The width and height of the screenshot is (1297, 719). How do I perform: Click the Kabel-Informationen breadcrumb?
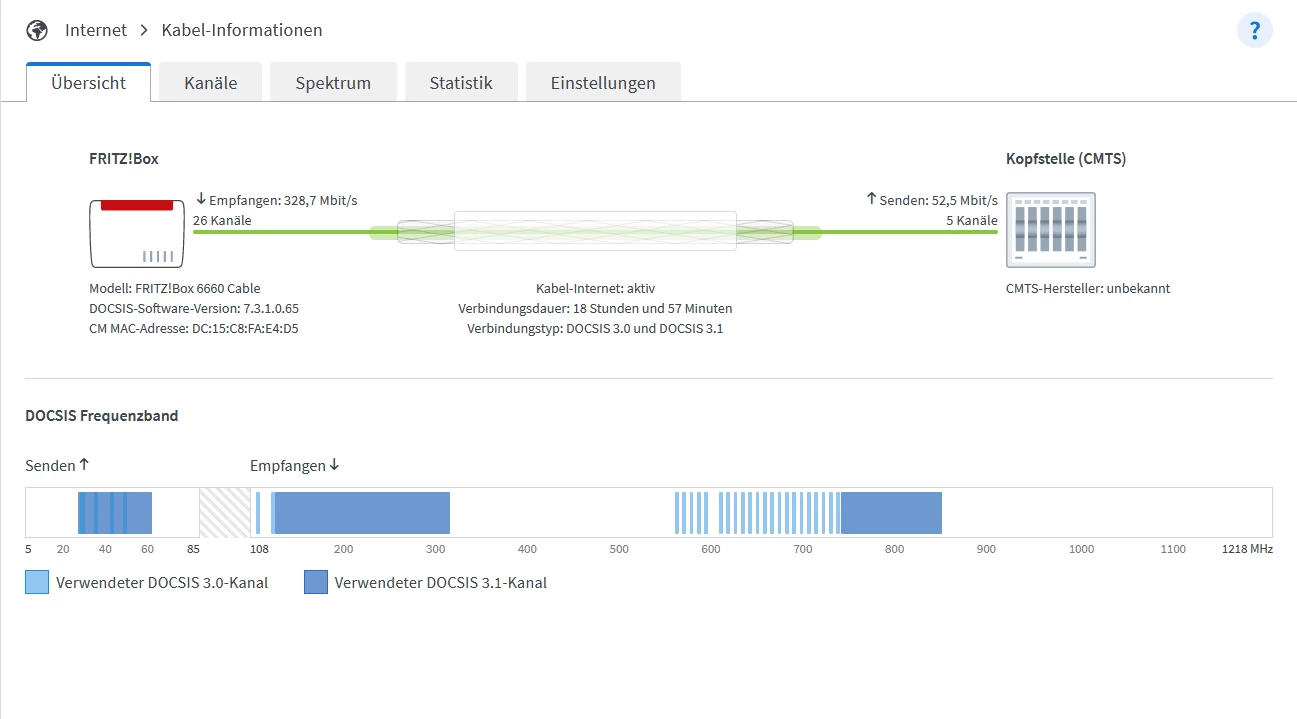point(242,30)
